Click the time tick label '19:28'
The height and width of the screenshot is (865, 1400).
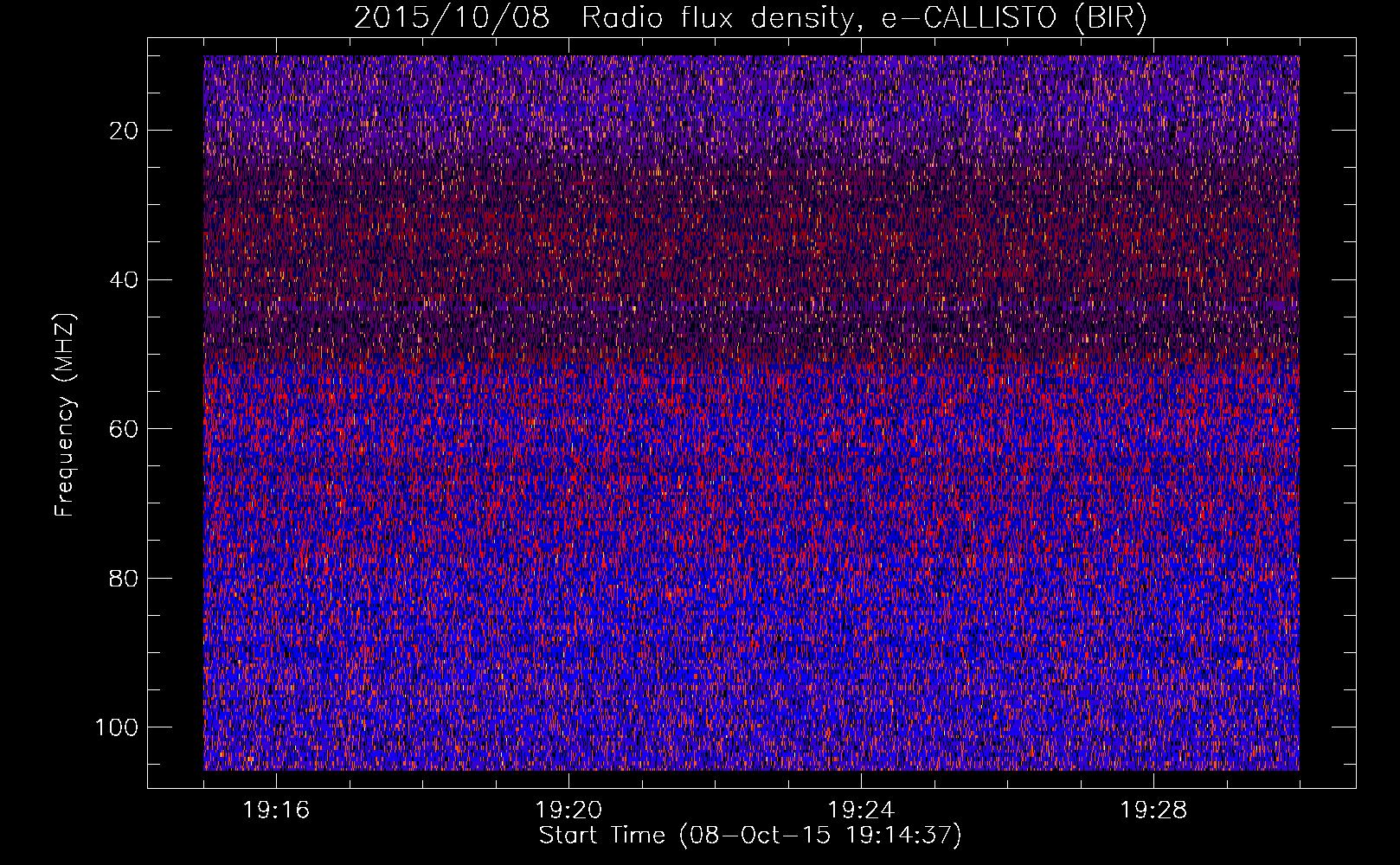pyautogui.click(x=1153, y=811)
